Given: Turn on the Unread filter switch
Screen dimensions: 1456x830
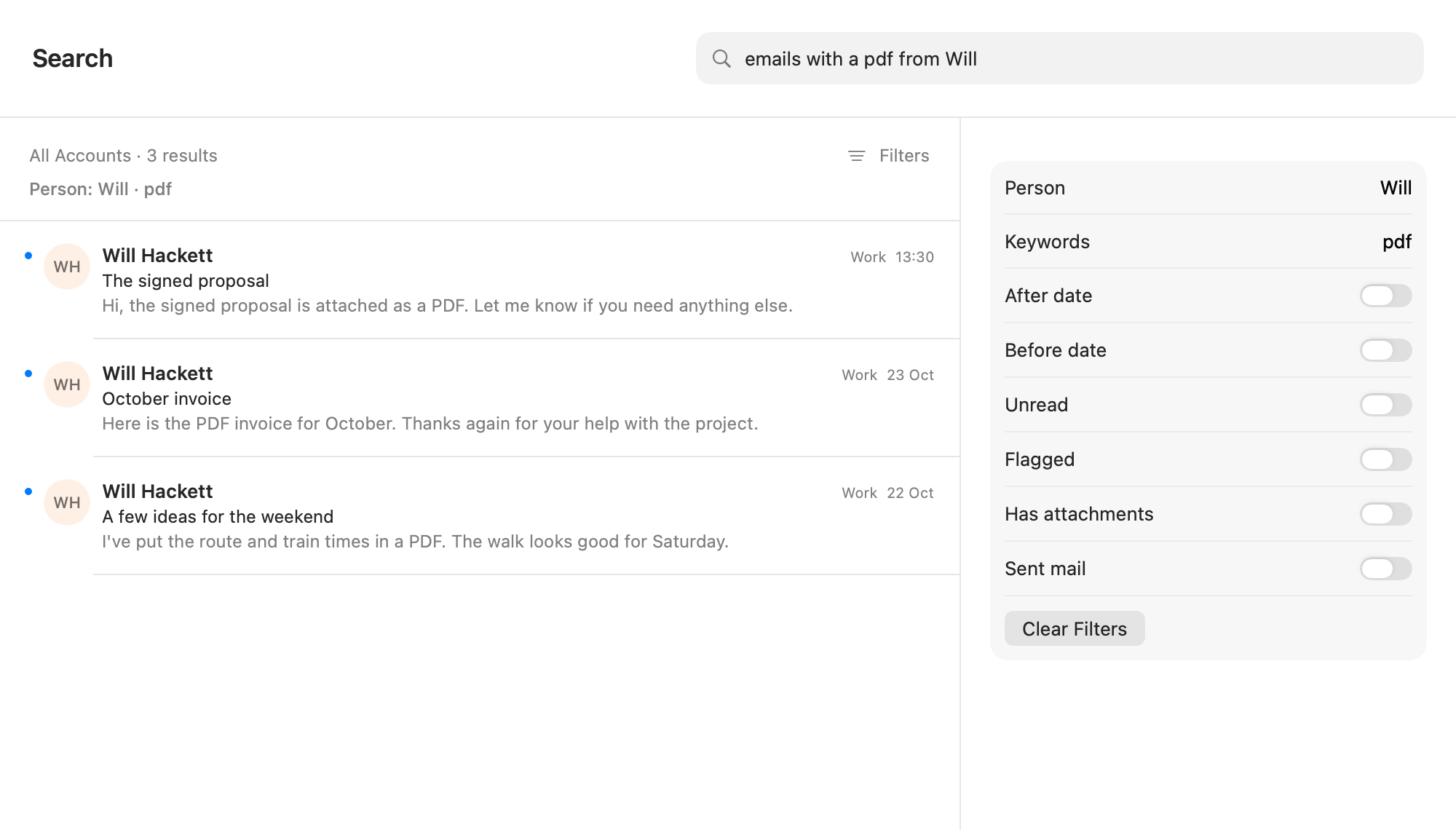Looking at the screenshot, I should [x=1386, y=405].
